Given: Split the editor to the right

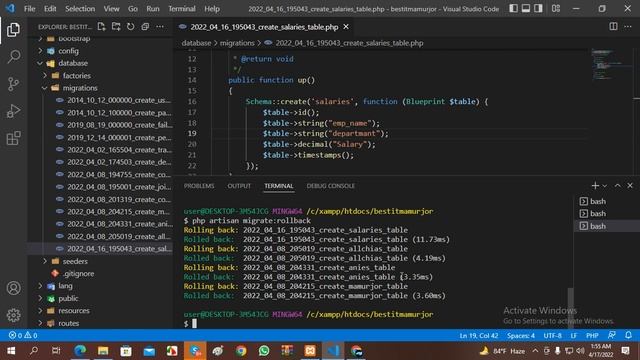Looking at the screenshot, I should (x=613, y=27).
